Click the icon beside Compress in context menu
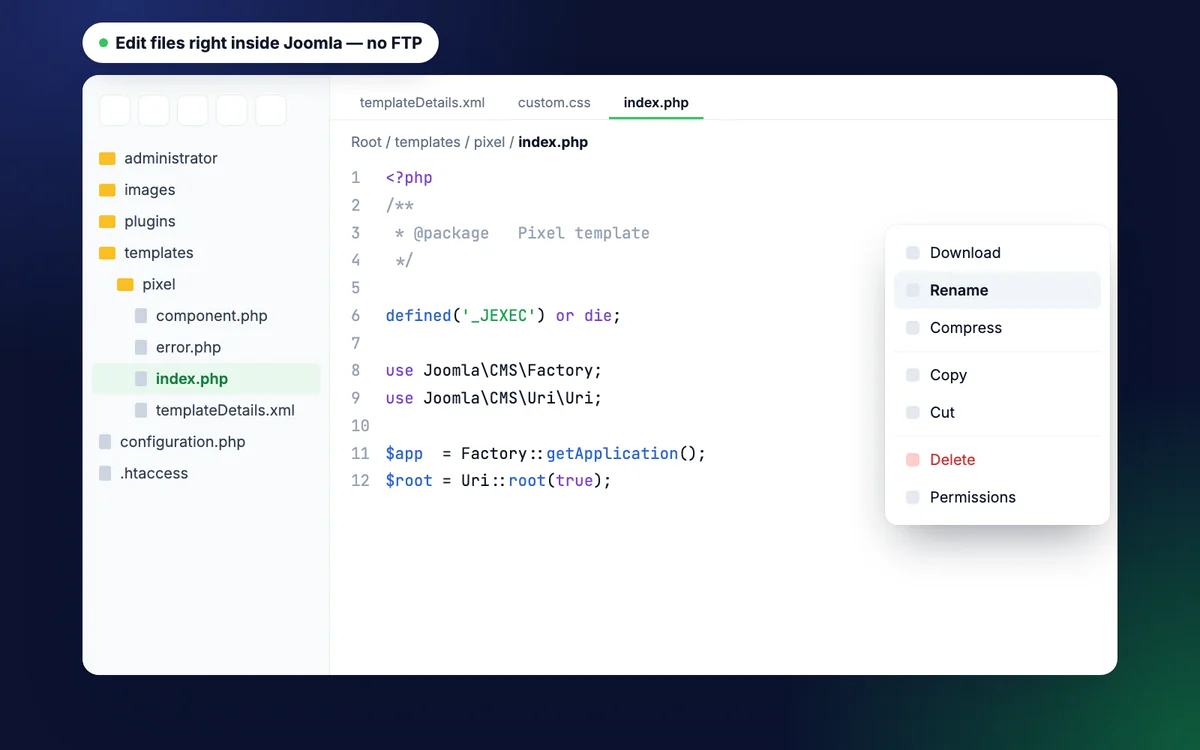Viewport: 1200px width, 750px height. click(912, 328)
